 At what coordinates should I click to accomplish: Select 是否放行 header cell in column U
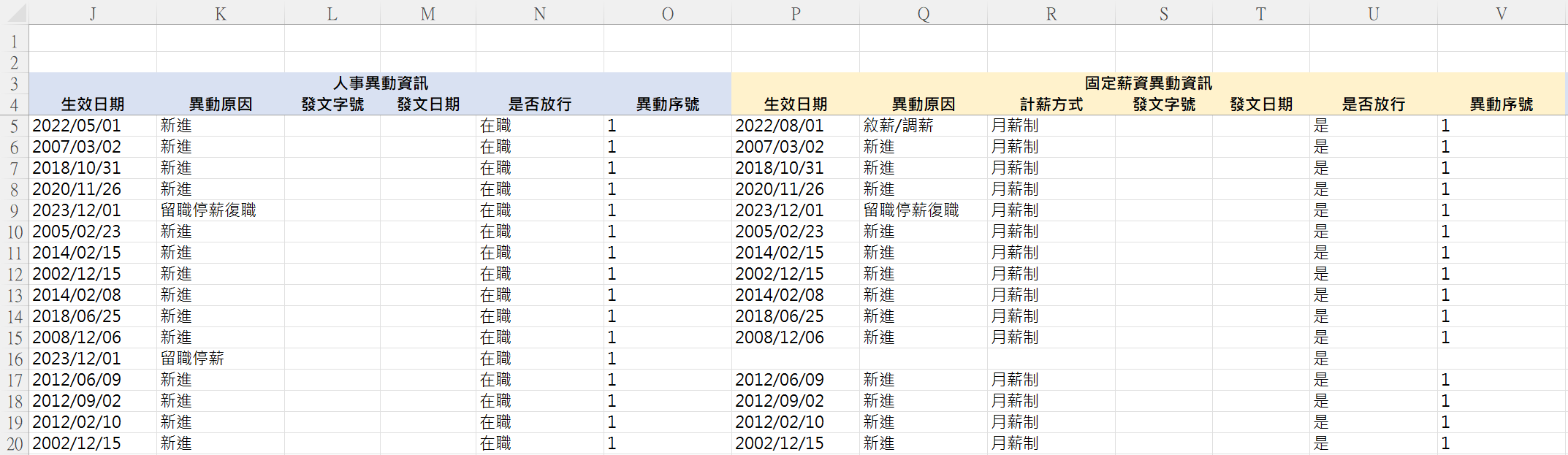pyautogui.click(x=1373, y=104)
